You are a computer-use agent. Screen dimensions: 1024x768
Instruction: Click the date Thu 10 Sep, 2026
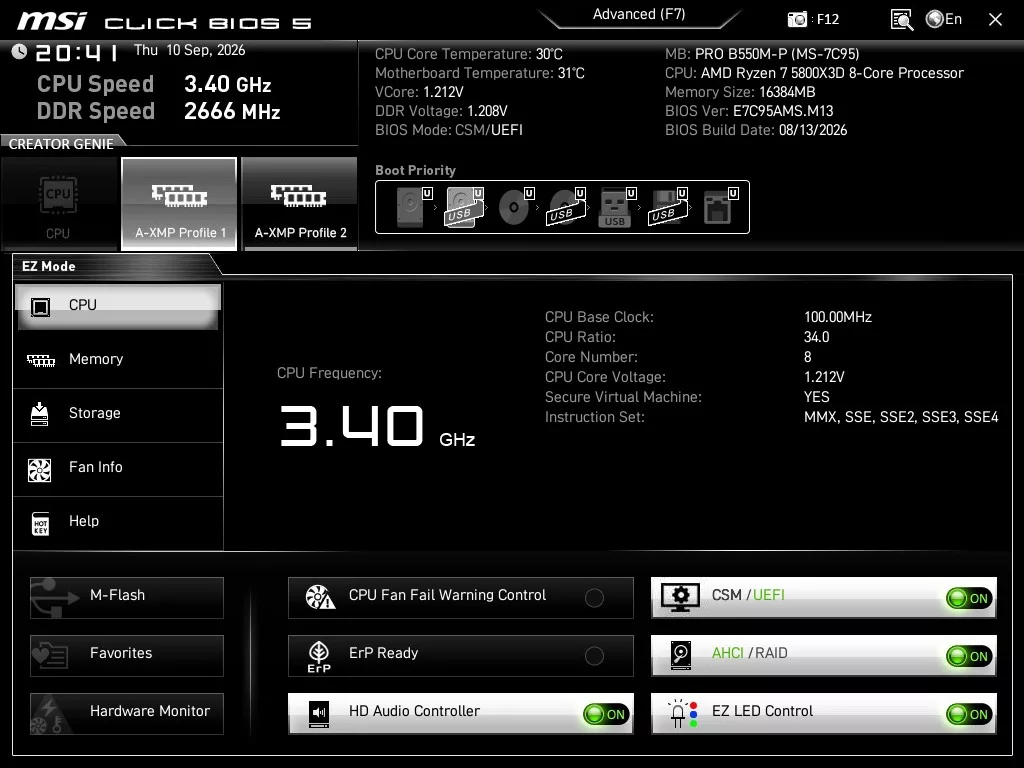point(189,50)
